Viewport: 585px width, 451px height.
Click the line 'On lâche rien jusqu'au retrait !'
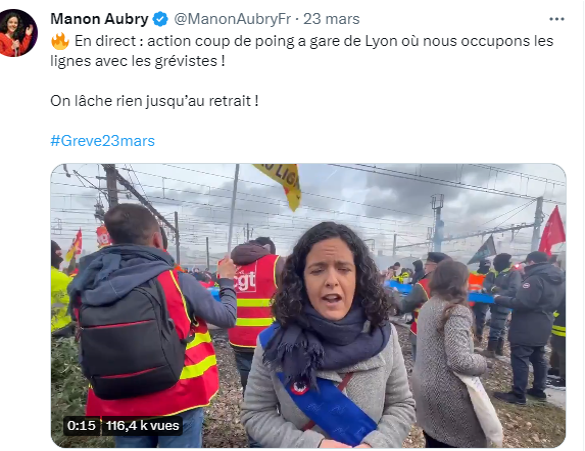(154, 101)
